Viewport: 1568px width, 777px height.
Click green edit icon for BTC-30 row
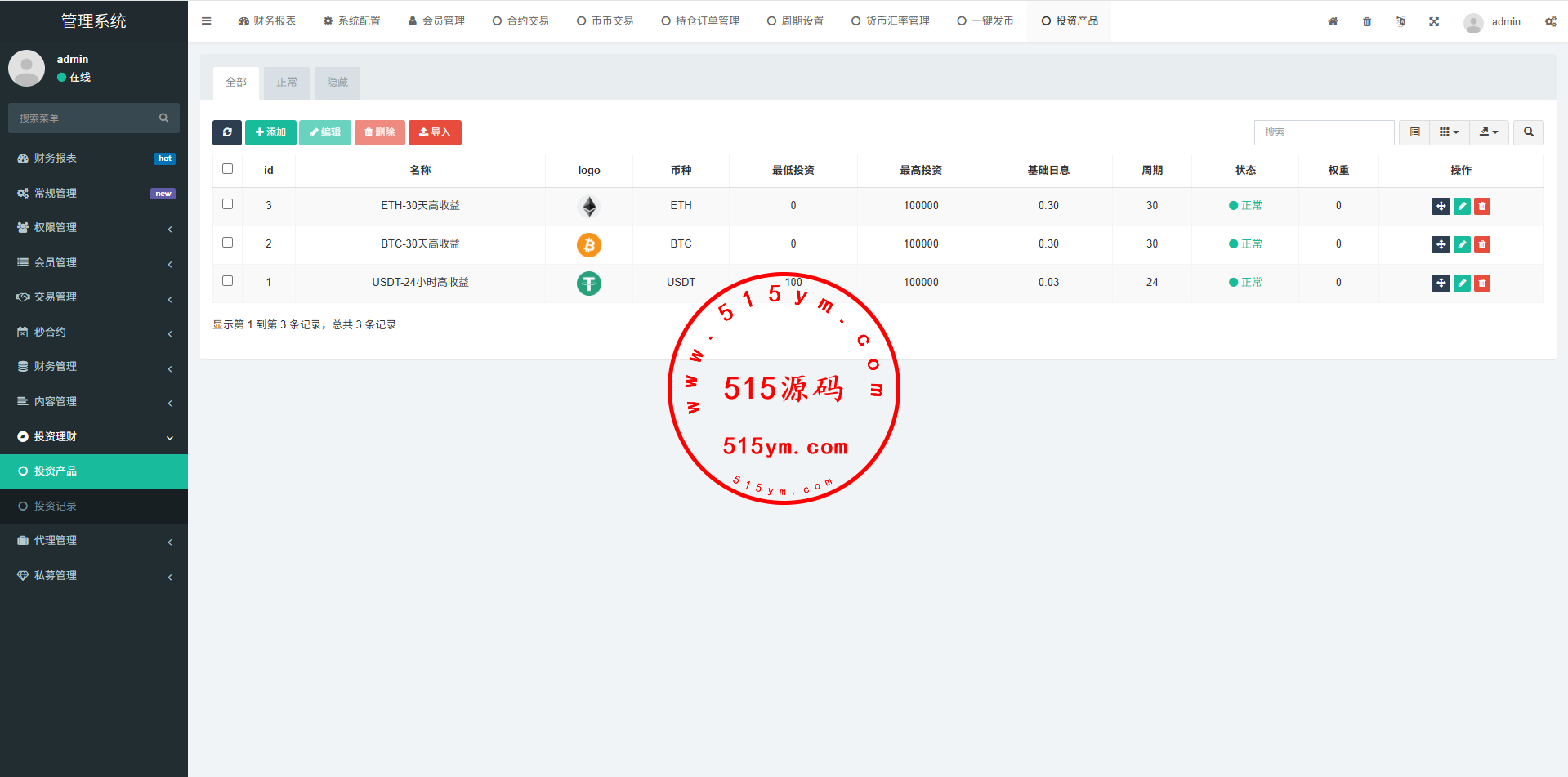(1462, 244)
